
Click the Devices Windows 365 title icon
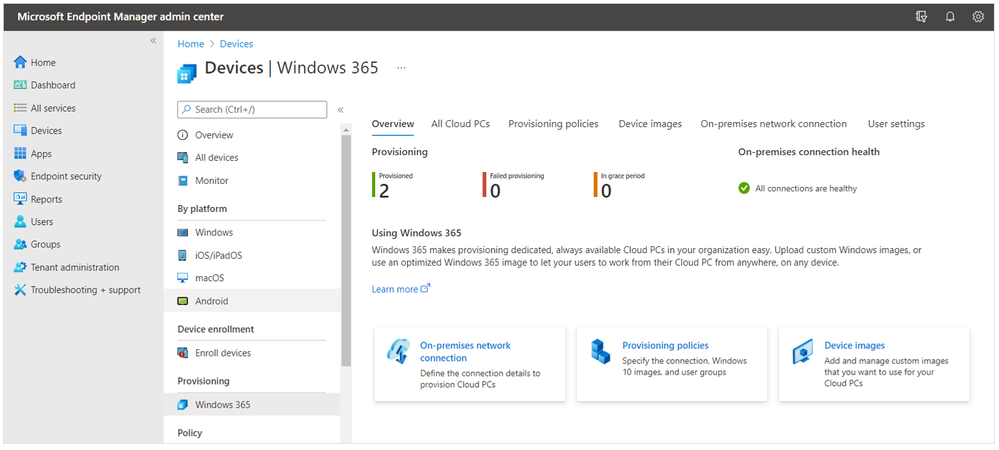pyautogui.click(x=186, y=72)
